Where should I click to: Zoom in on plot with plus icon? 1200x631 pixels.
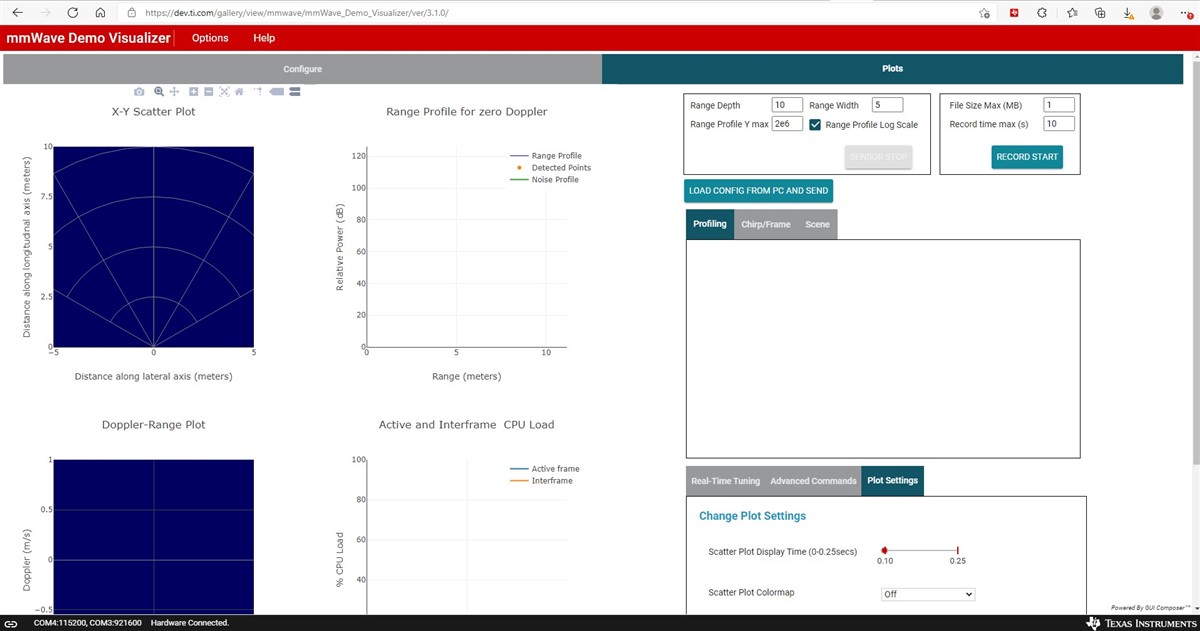tap(194, 92)
